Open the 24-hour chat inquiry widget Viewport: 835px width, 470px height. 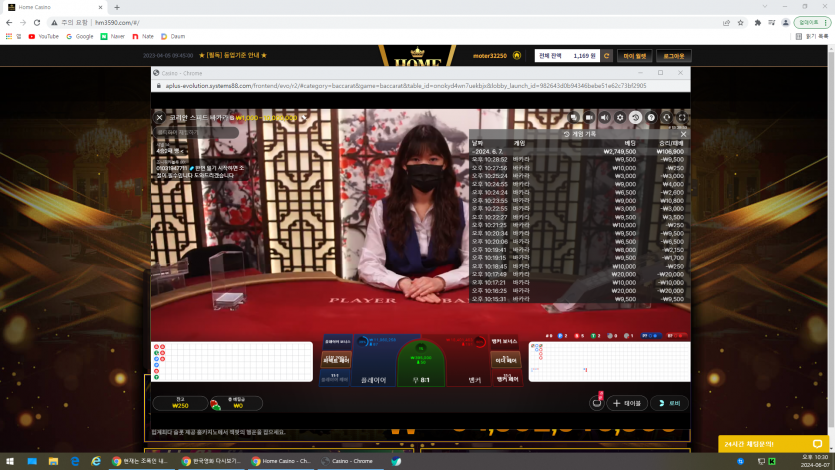[x=773, y=444]
